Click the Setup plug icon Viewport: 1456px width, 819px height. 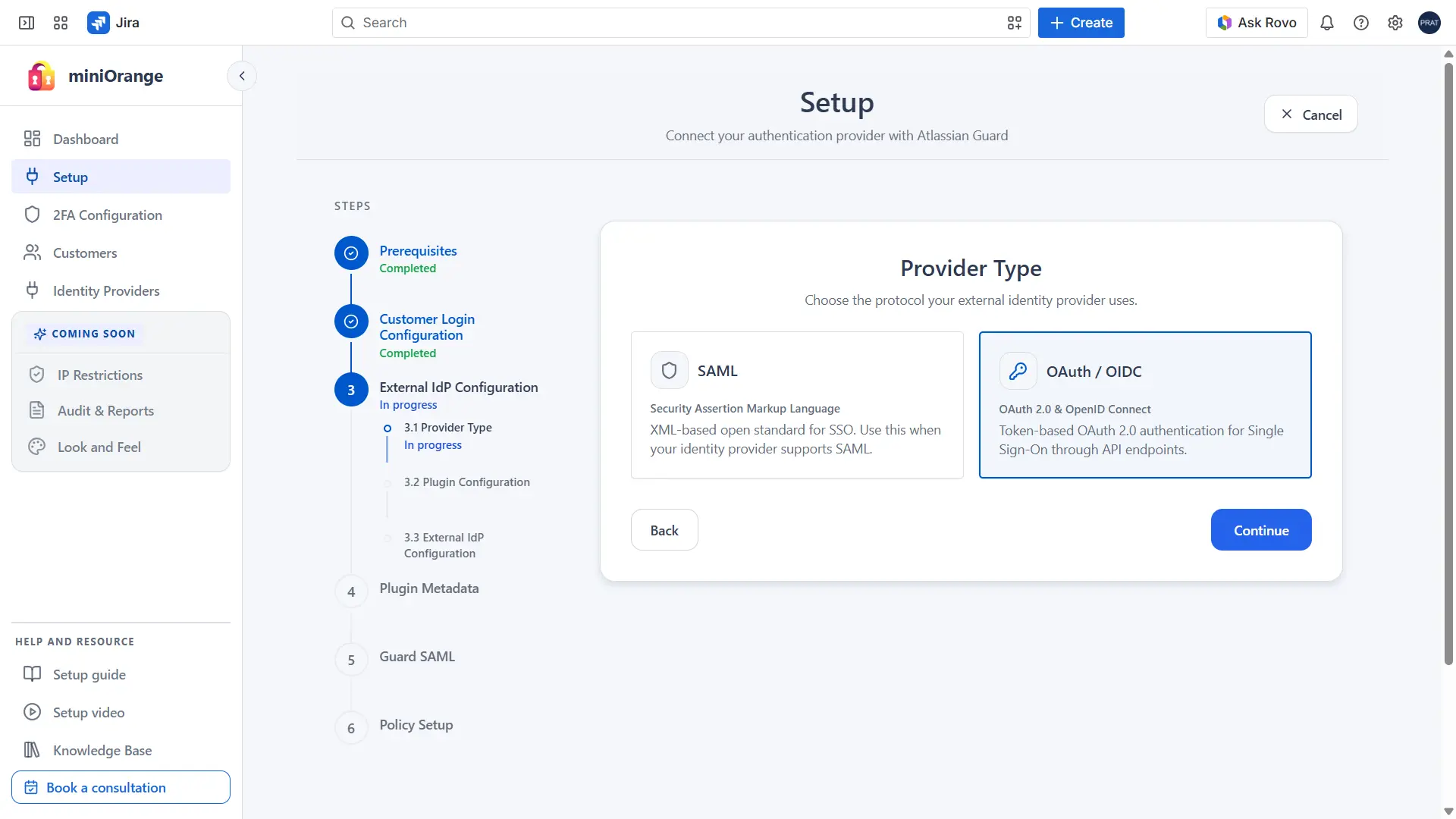32,177
